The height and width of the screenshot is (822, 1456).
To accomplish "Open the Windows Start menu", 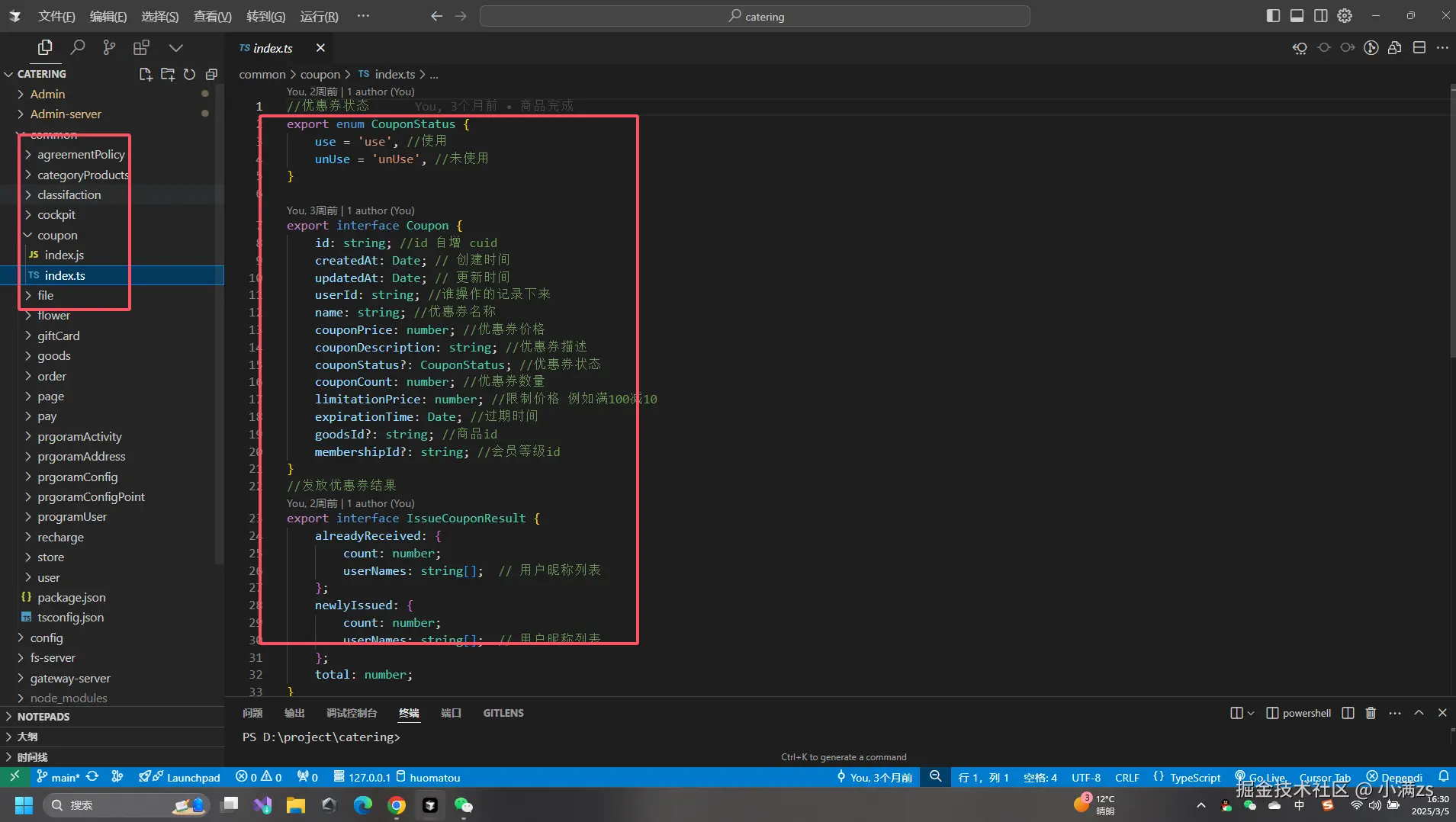I will coord(24,805).
